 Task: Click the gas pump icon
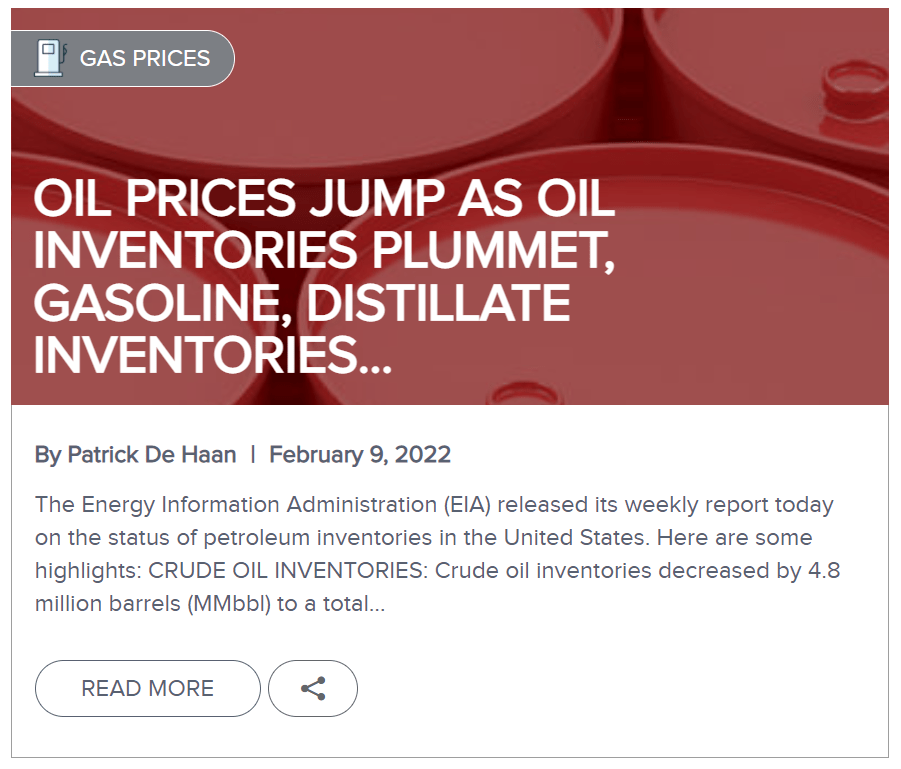click(x=50, y=58)
